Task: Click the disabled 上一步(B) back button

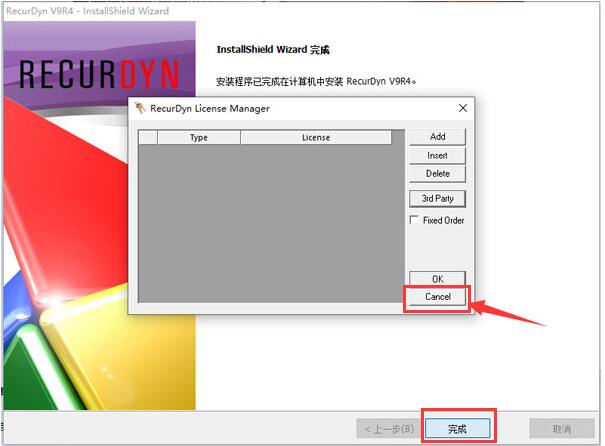Action: click(x=389, y=429)
